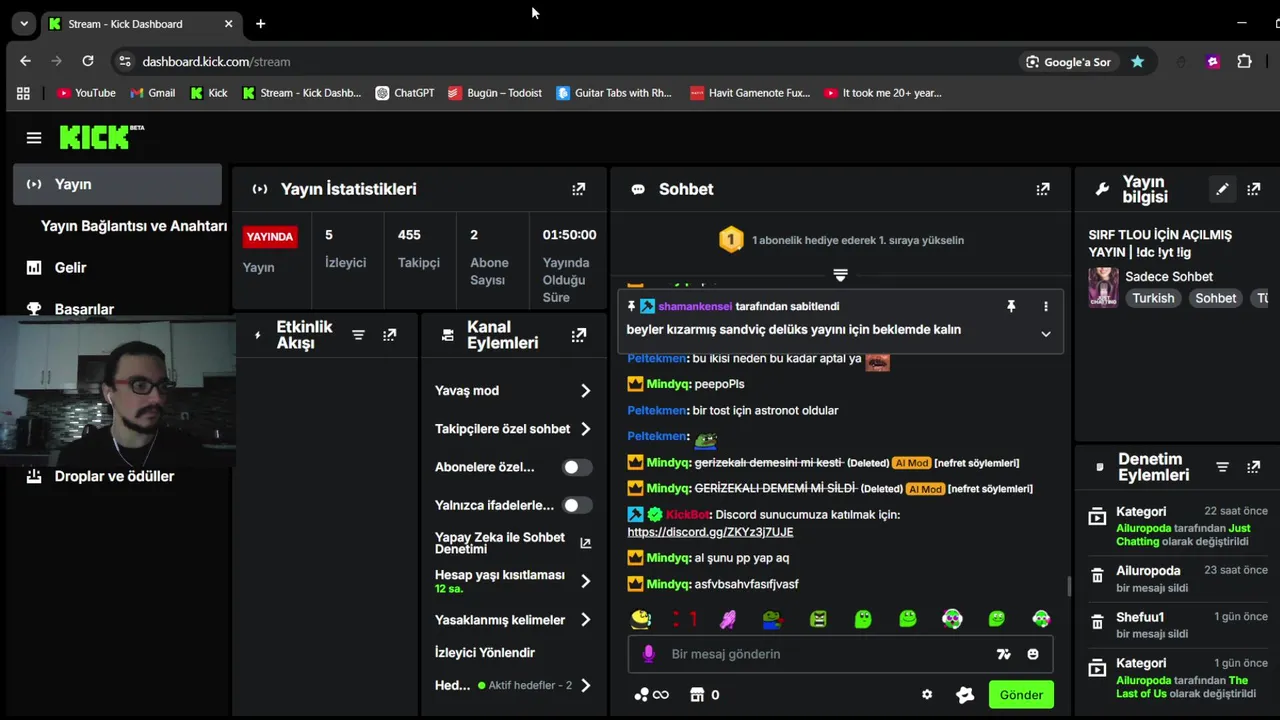This screenshot has height=720, width=1280.
Task: Pop out the Sohbet chat panel
Action: point(1043,189)
